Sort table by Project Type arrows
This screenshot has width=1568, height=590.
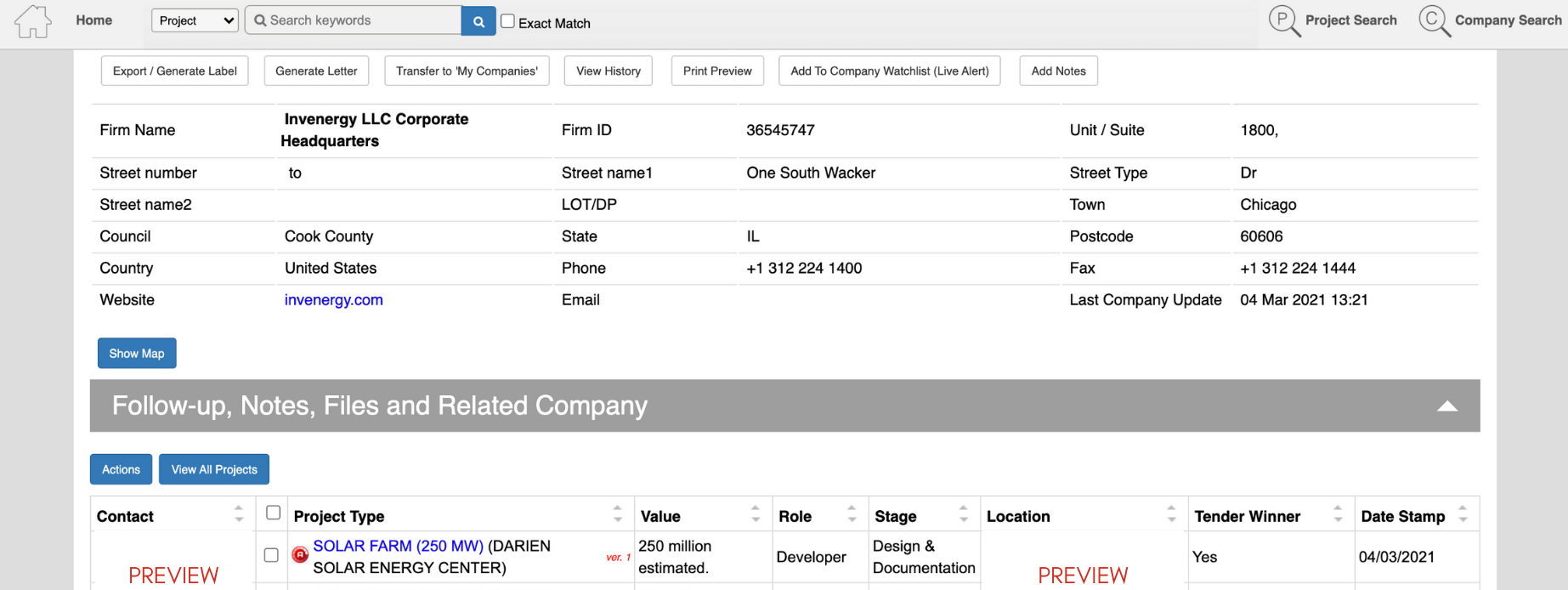618,513
